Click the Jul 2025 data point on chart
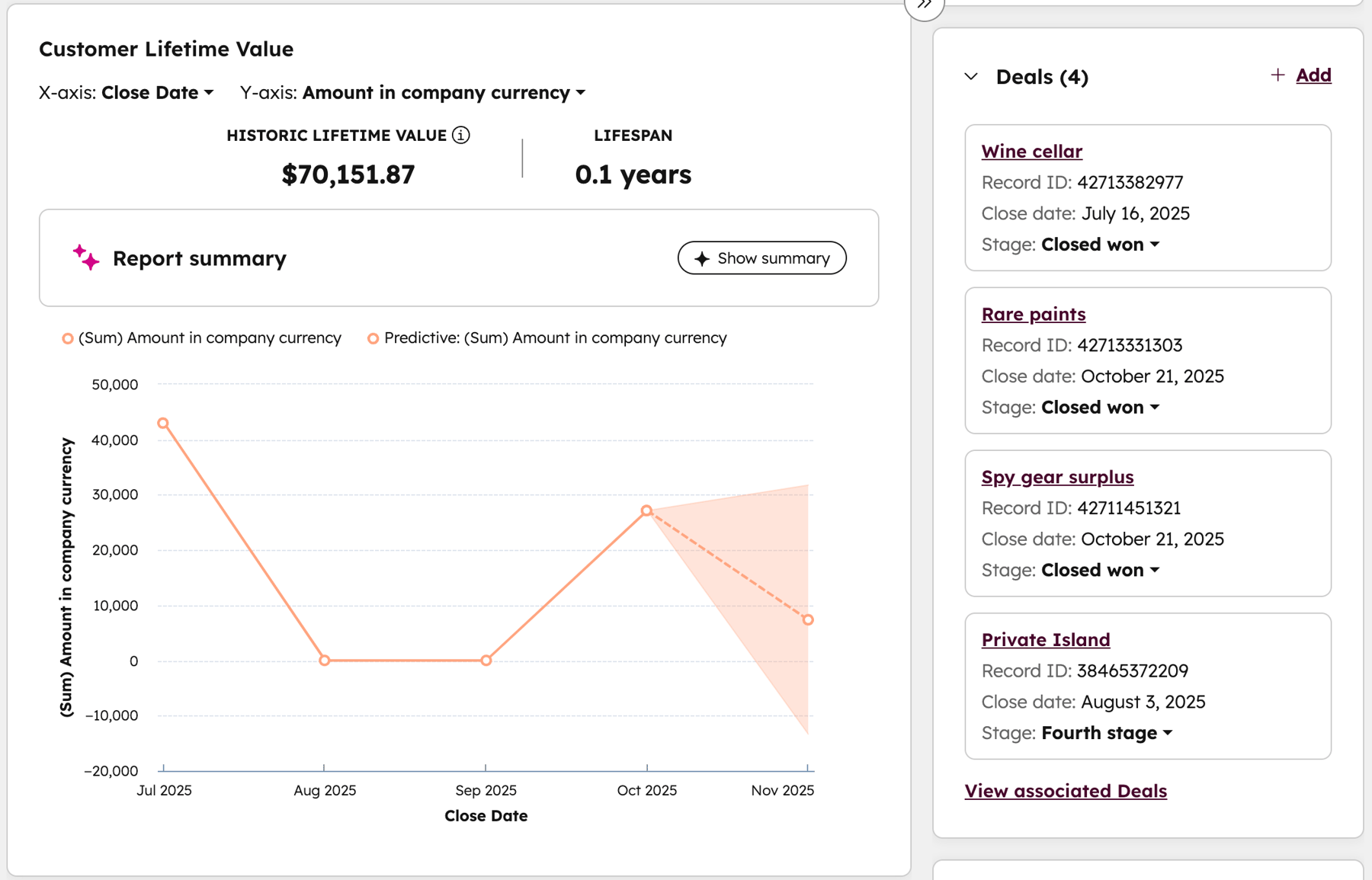 coord(163,423)
